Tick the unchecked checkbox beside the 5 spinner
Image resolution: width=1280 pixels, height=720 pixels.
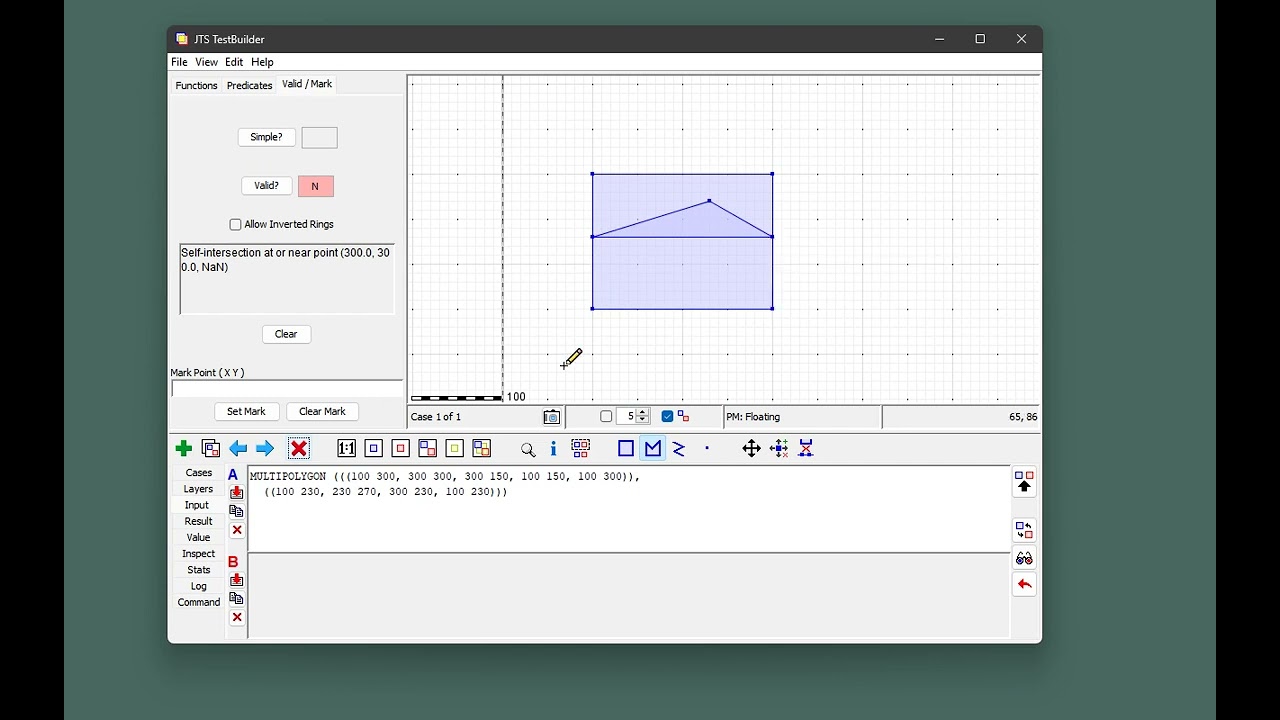606,417
